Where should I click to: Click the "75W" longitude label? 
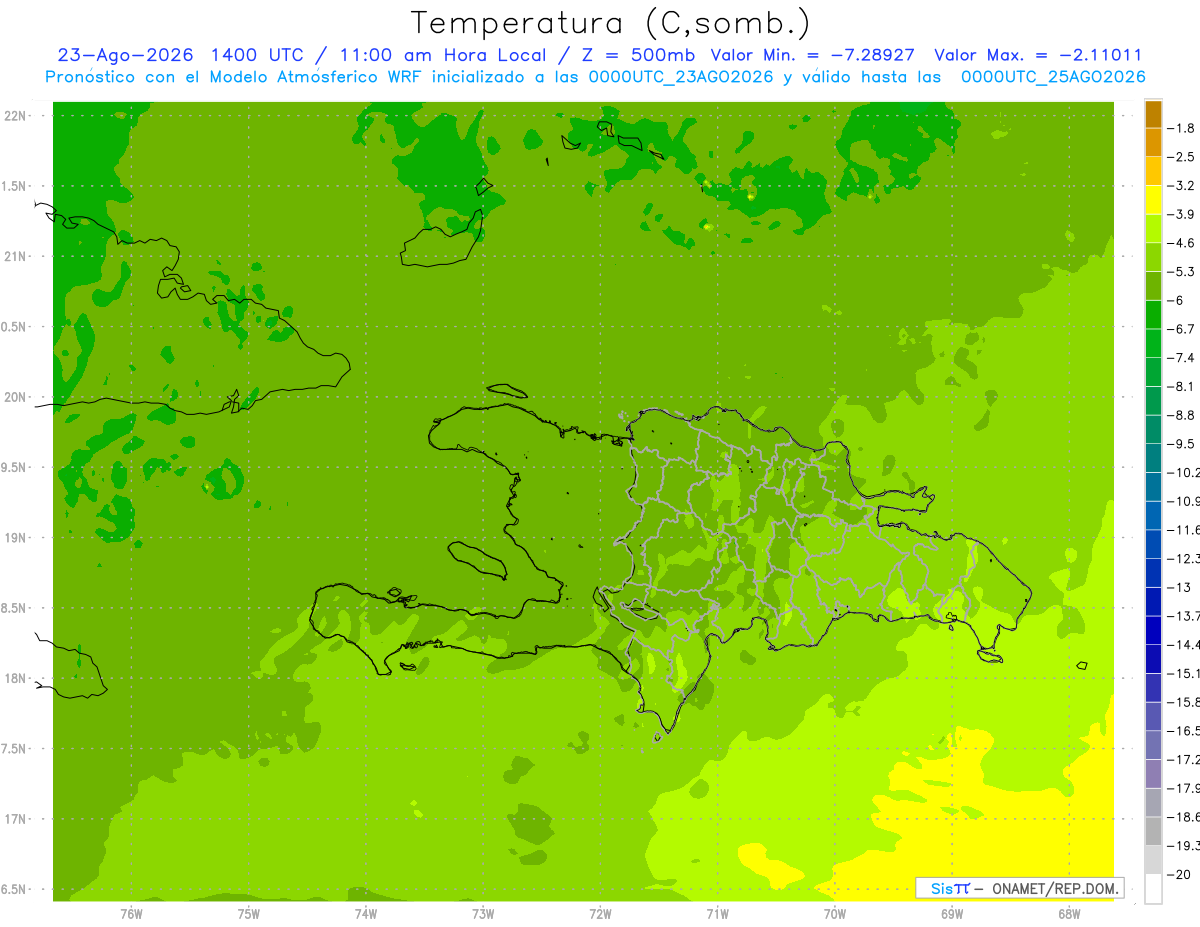coord(249,913)
